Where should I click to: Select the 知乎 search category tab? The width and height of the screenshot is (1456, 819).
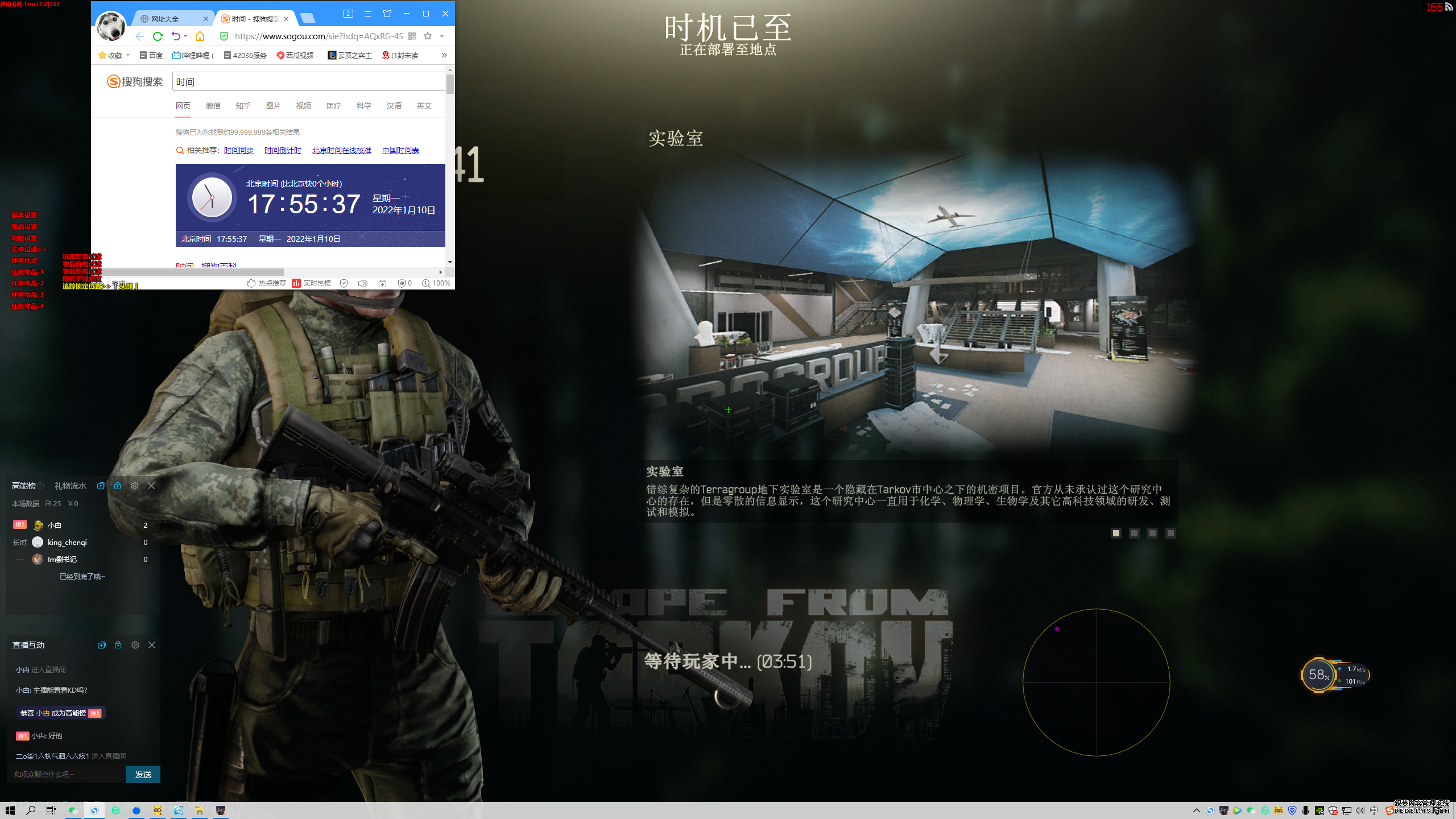pos(243,106)
